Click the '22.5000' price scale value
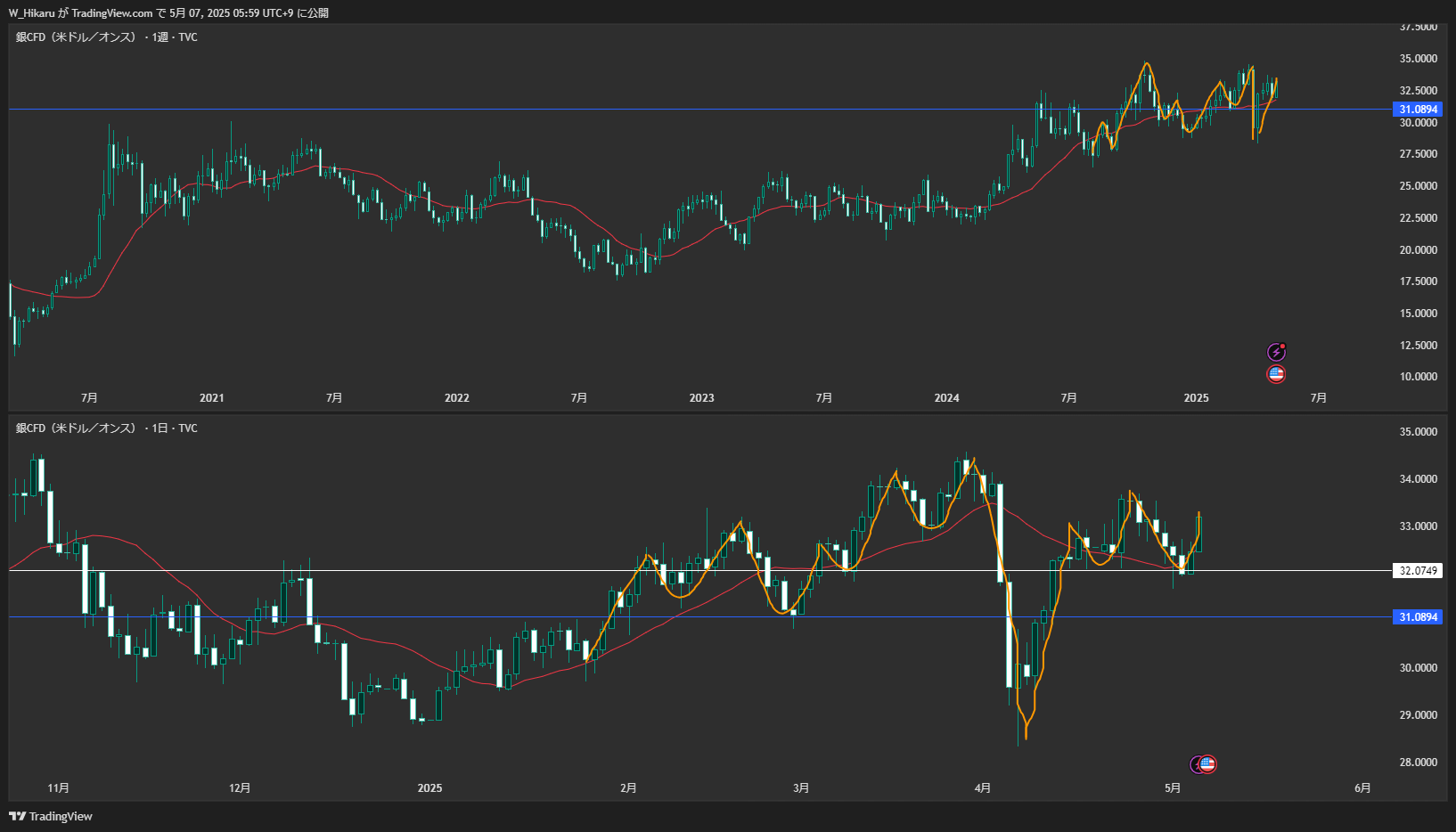 point(1419,218)
